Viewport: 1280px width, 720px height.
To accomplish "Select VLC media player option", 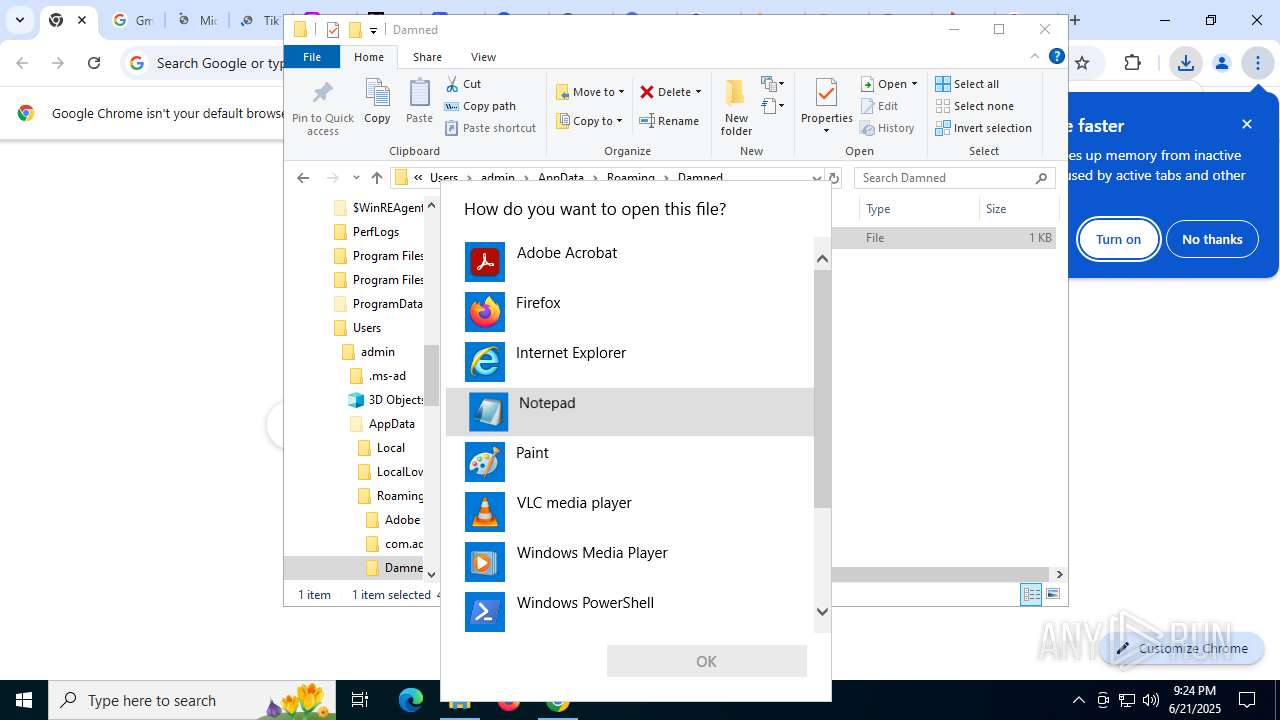I will (x=630, y=512).
